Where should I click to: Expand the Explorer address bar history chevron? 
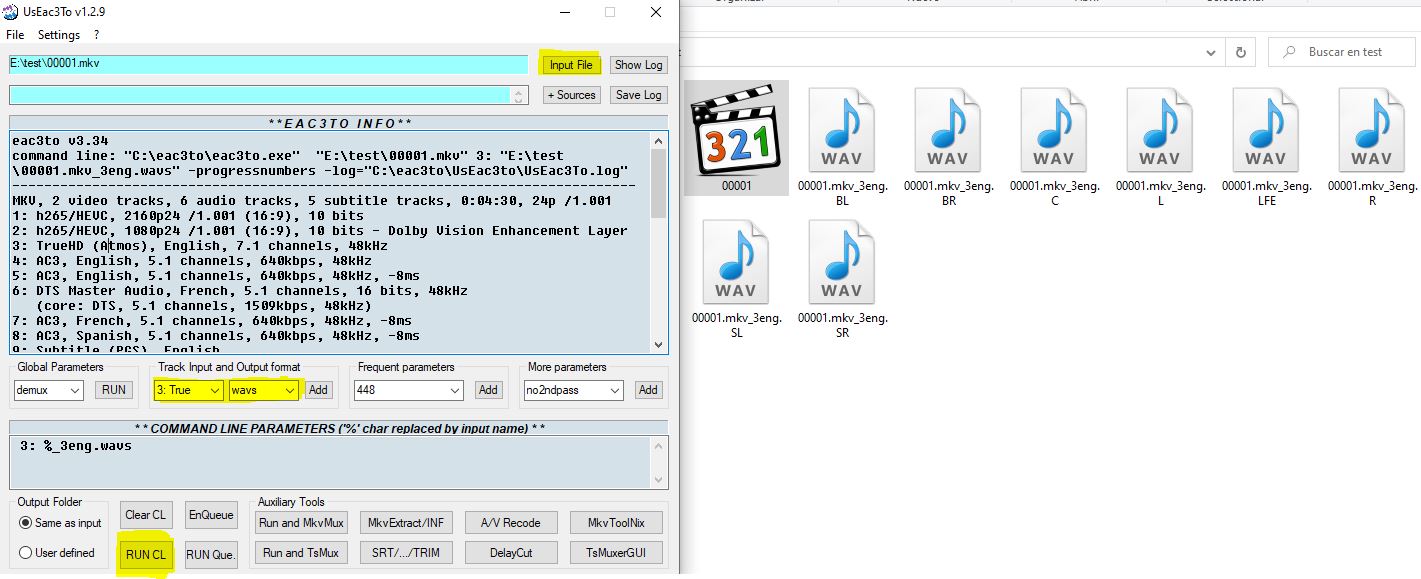point(1213,52)
